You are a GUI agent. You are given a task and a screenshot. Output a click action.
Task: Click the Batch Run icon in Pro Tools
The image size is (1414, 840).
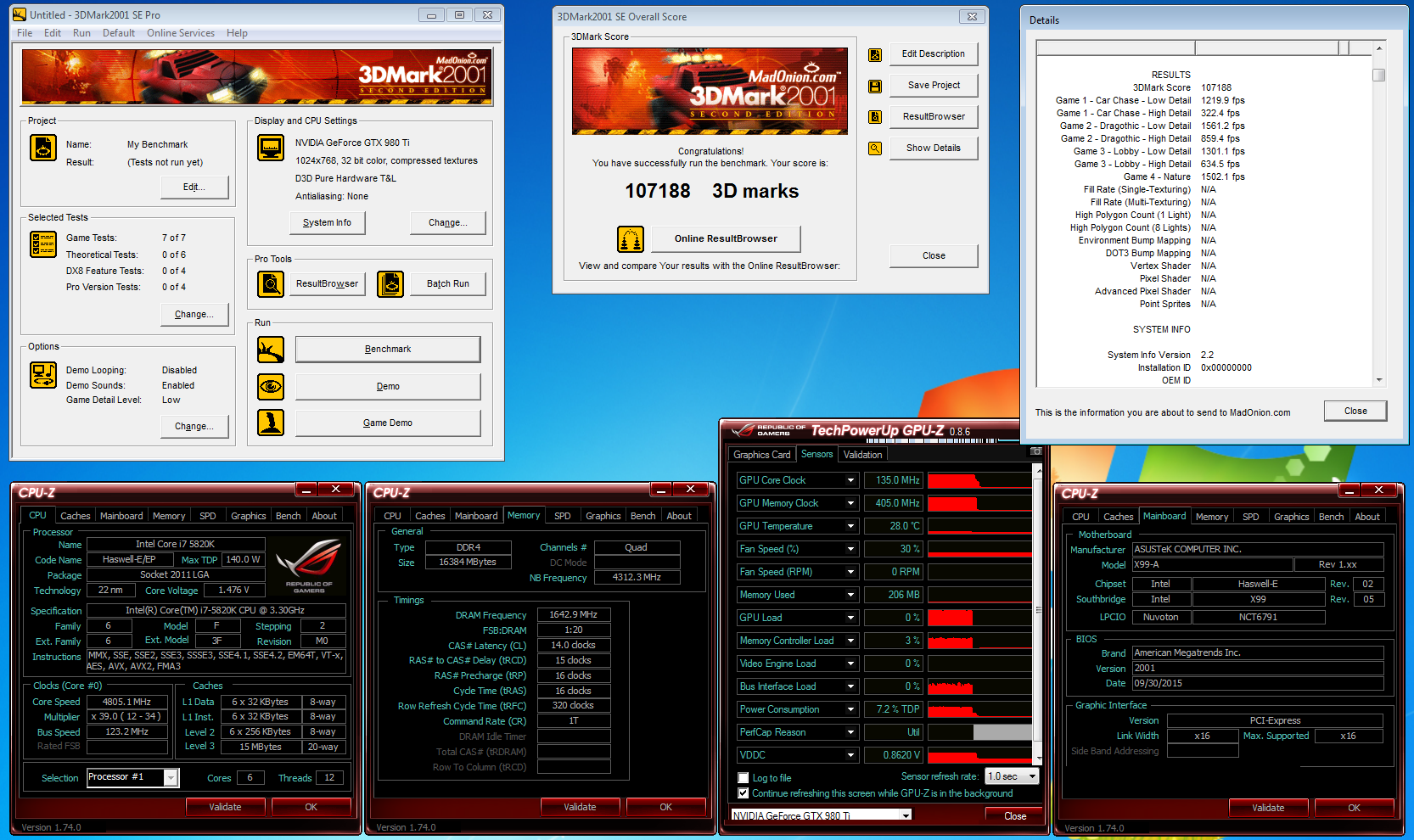point(390,283)
